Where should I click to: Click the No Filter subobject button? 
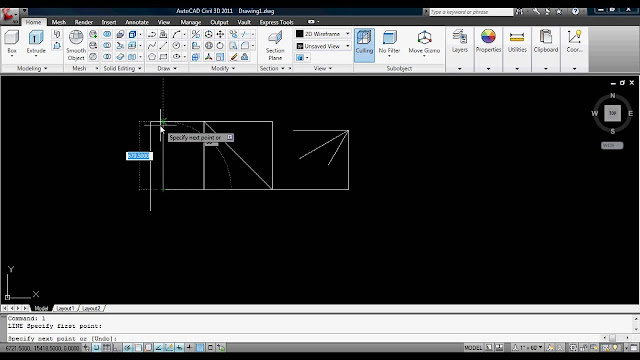389,42
